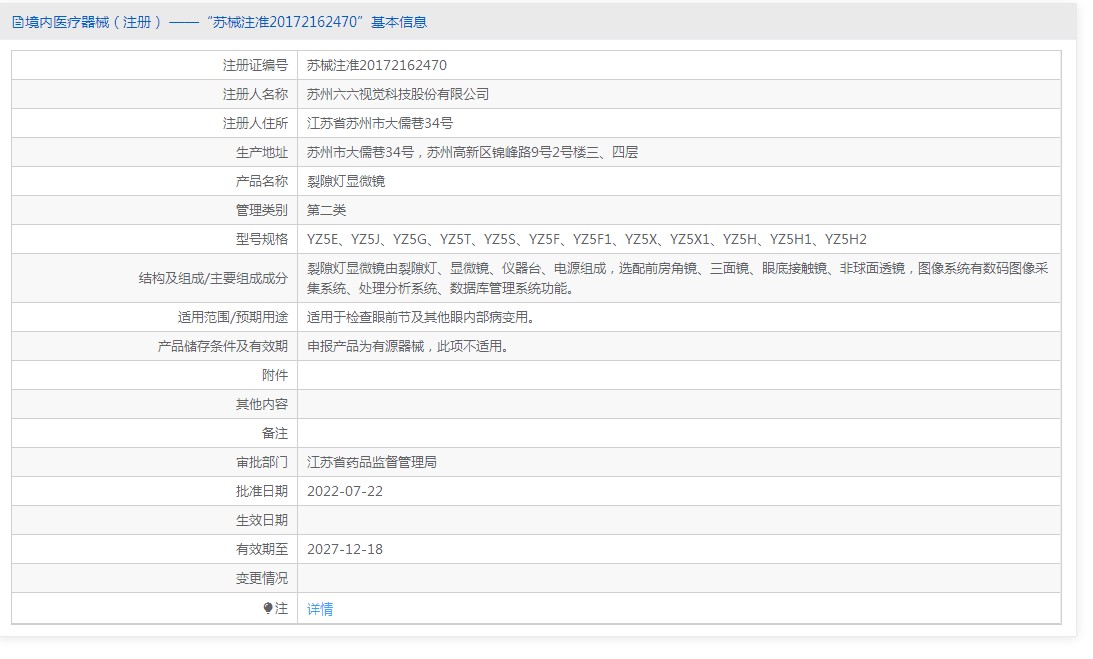
Task: Click the 备注 label cell
Action: (155, 433)
